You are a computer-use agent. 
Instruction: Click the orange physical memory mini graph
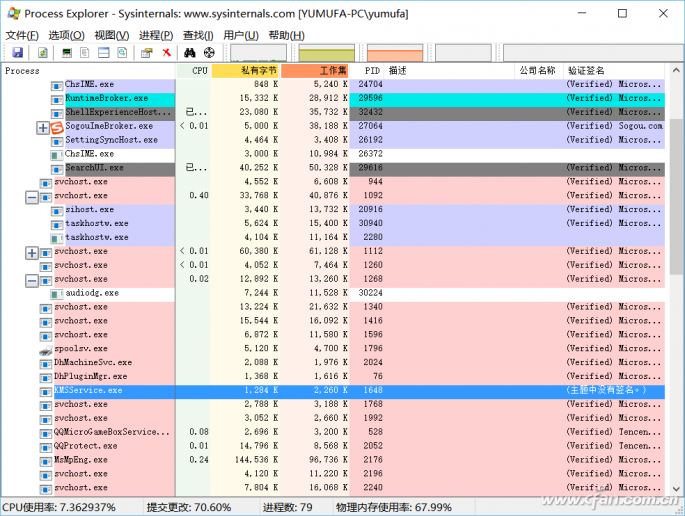tap(395, 53)
